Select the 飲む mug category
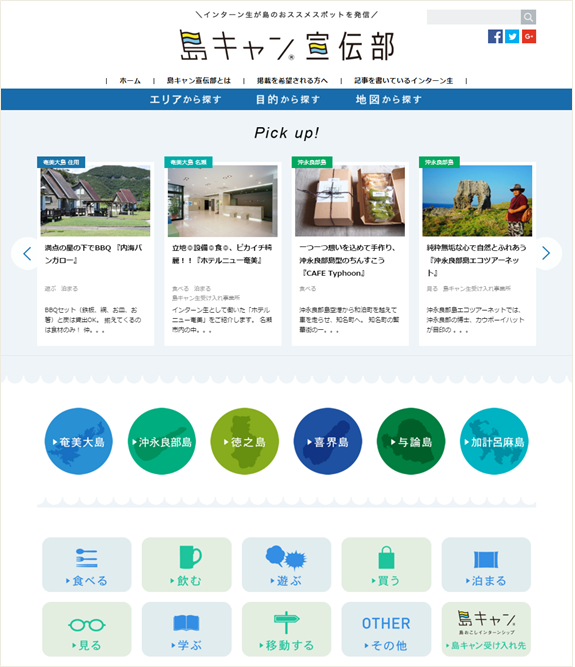This screenshot has height=667, width=575. coord(187,564)
